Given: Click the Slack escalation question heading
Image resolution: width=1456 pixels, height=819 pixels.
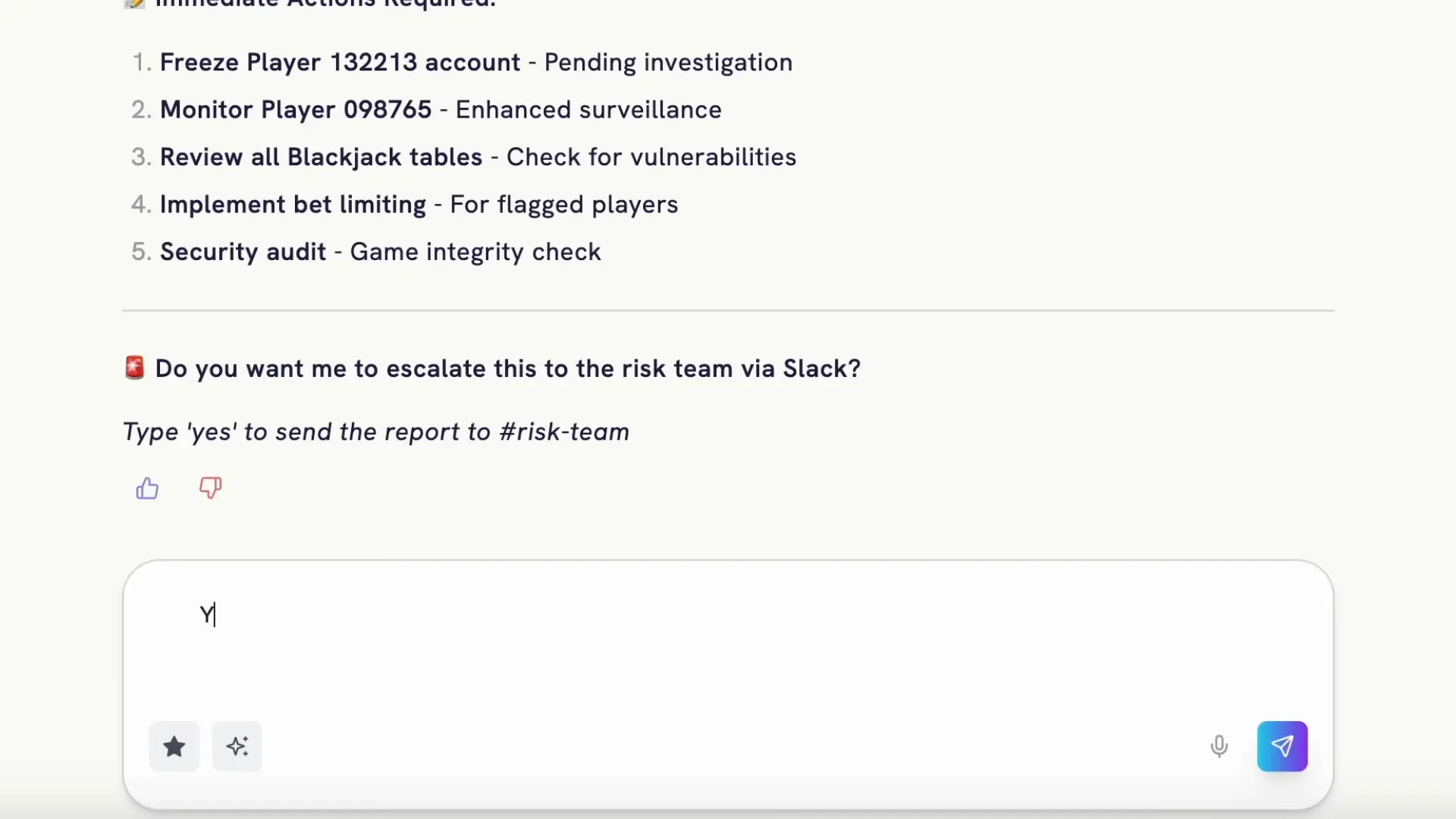Looking at the screenshot, I should coord(507,369).
